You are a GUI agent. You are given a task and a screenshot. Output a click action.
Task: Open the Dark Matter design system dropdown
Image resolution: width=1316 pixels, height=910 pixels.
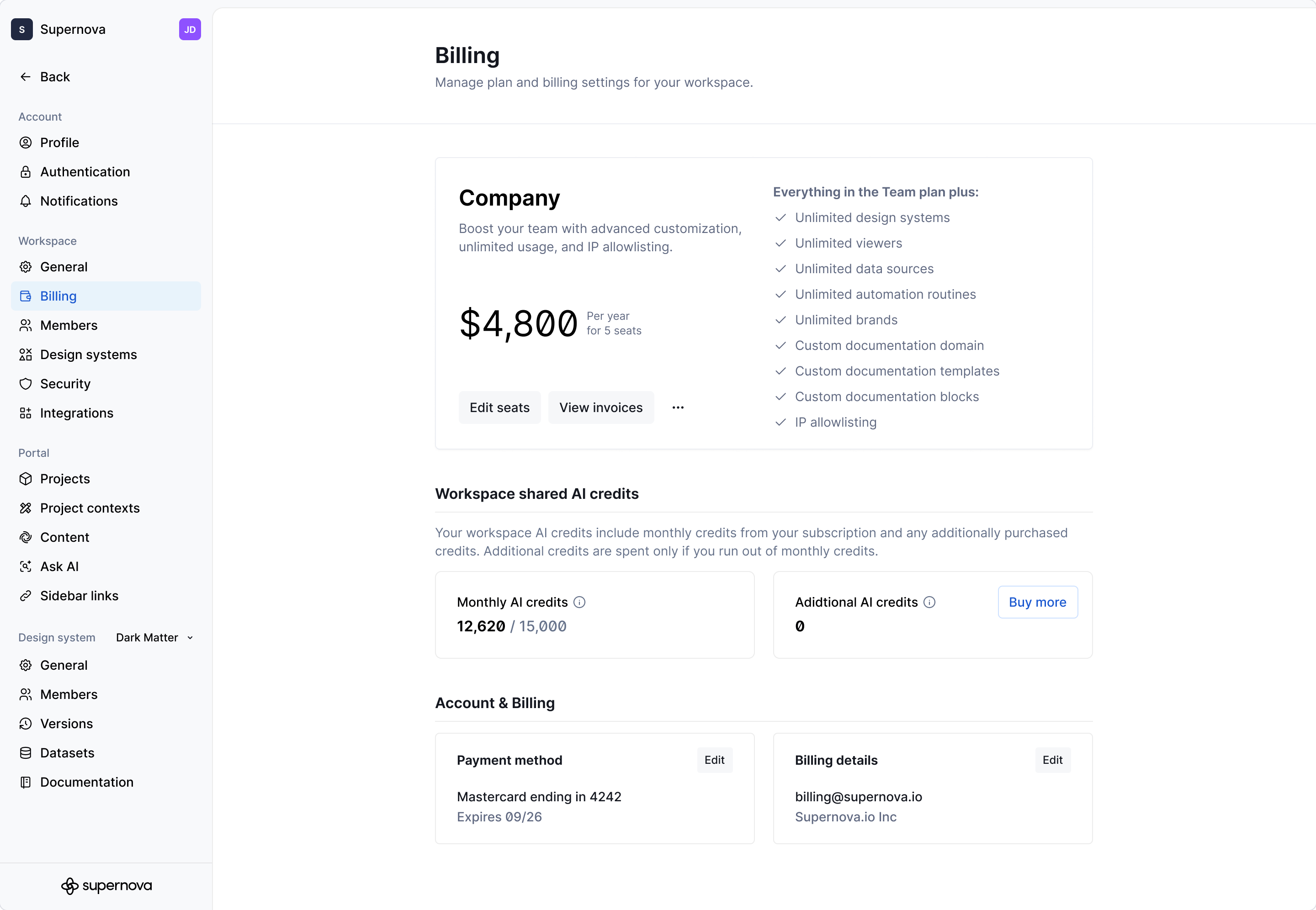(x=154, y=637)
